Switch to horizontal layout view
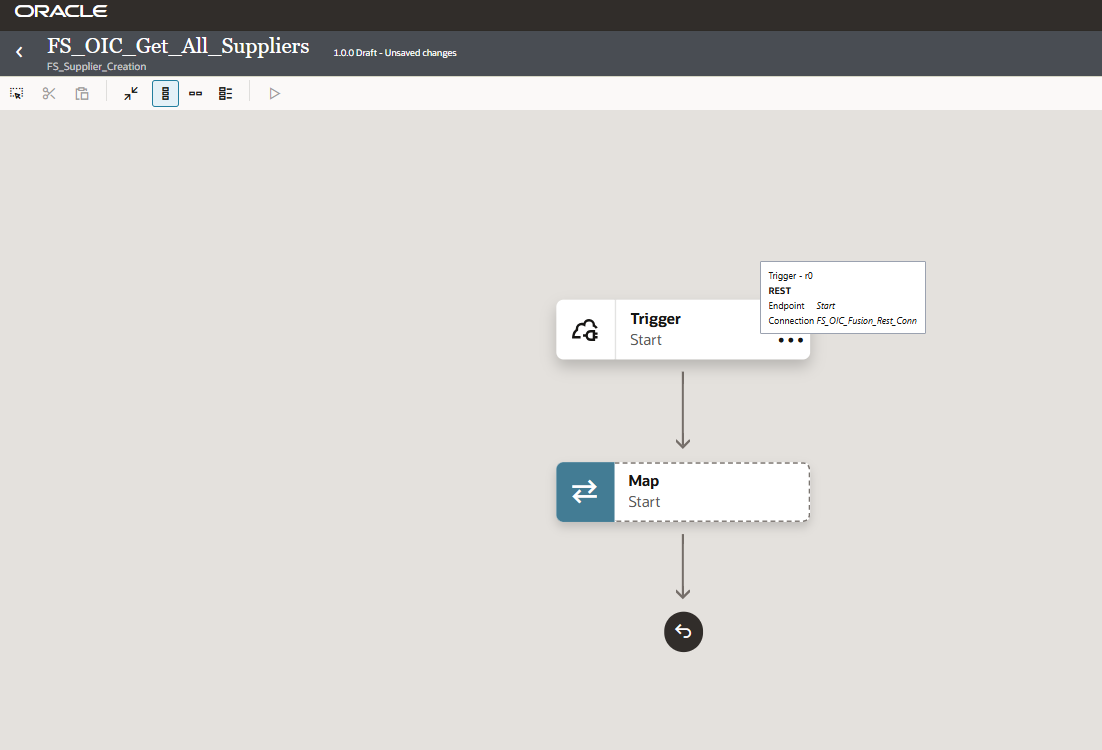Image resolution: width=1102 pixels, height=750 pixels. pos(195,93)
